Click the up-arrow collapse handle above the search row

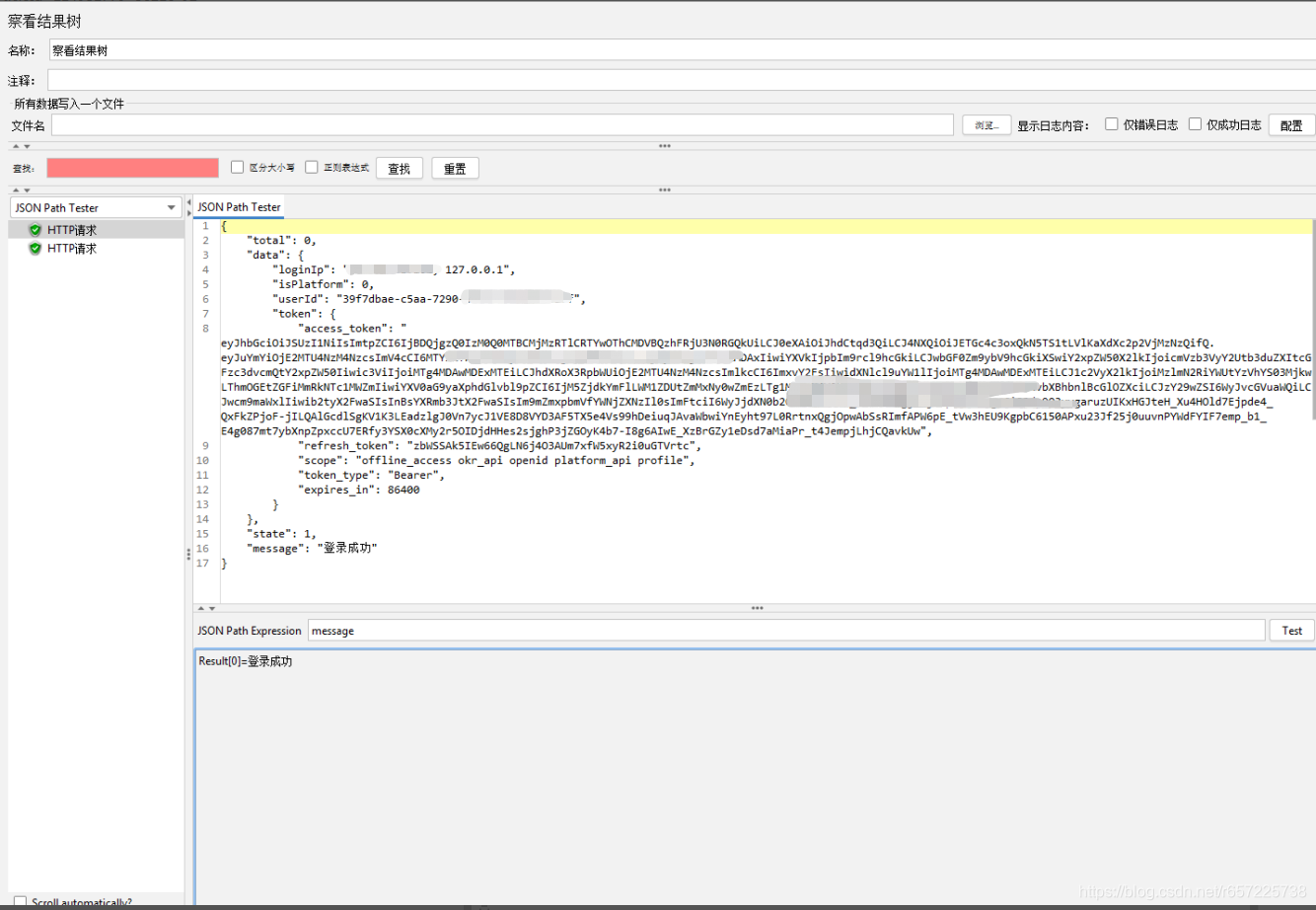tap(15, 146)
